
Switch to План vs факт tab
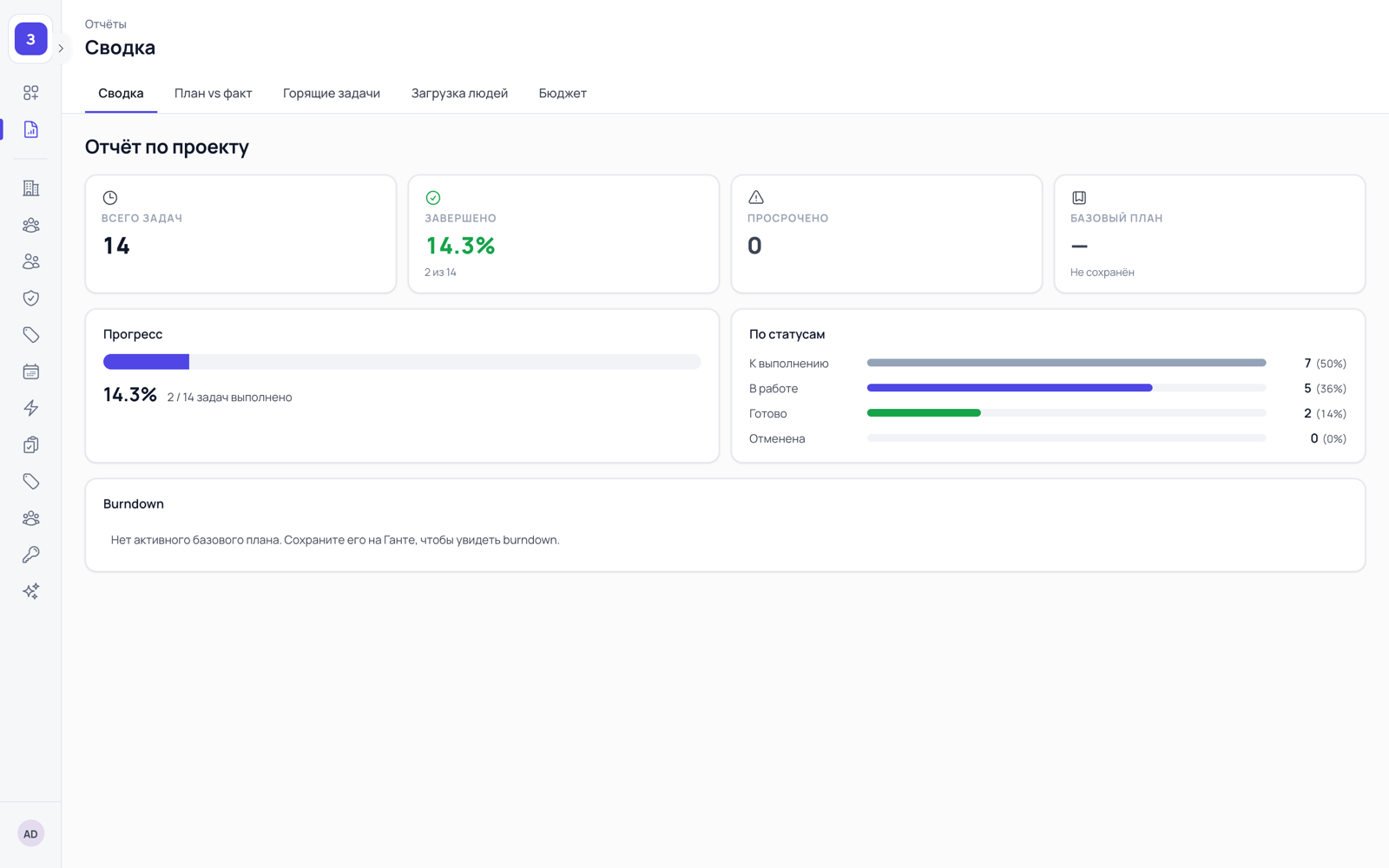tap(213, 93)
